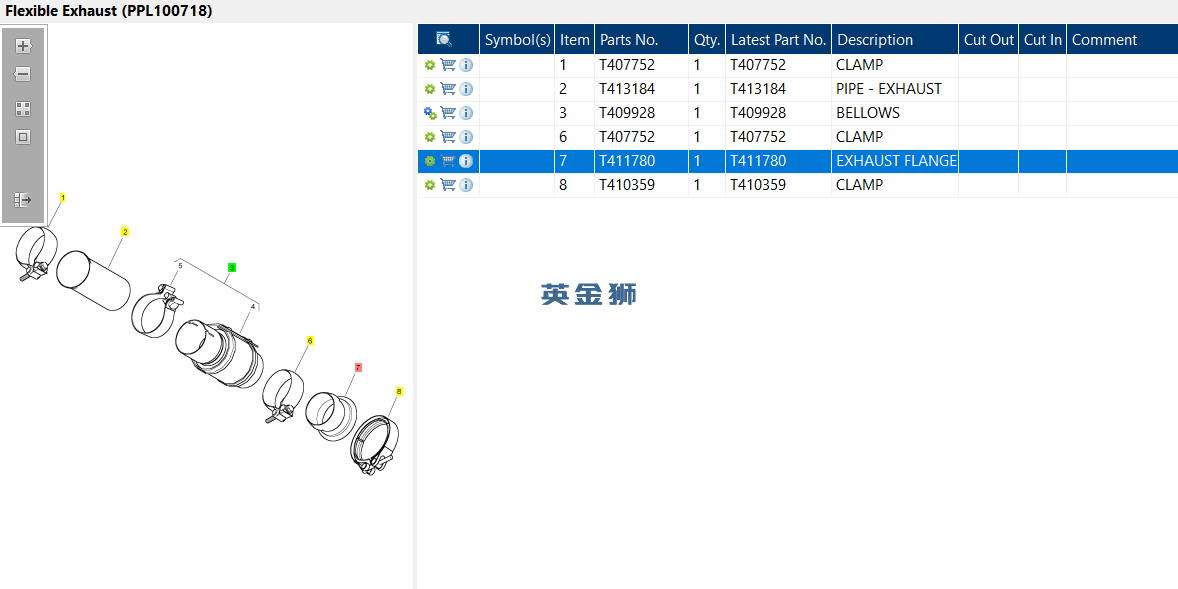Click the single-square fit view icon
This screenshot has width=1178, height=589.
(x=23, y=137)
